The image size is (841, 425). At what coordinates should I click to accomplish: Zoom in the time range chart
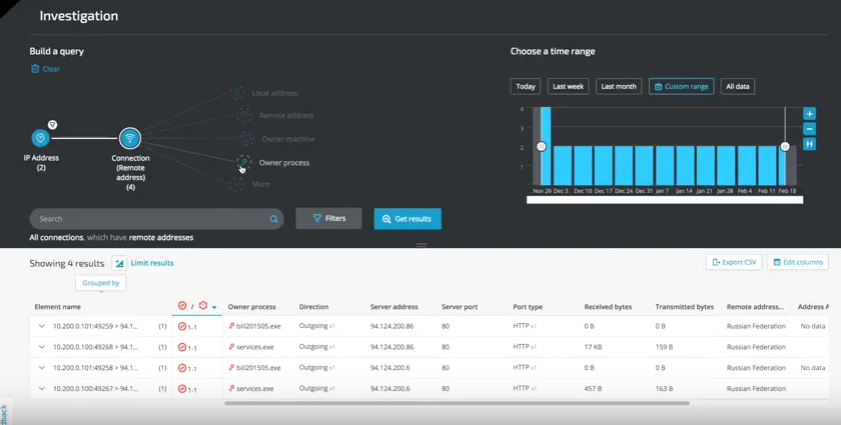point(809,114)
